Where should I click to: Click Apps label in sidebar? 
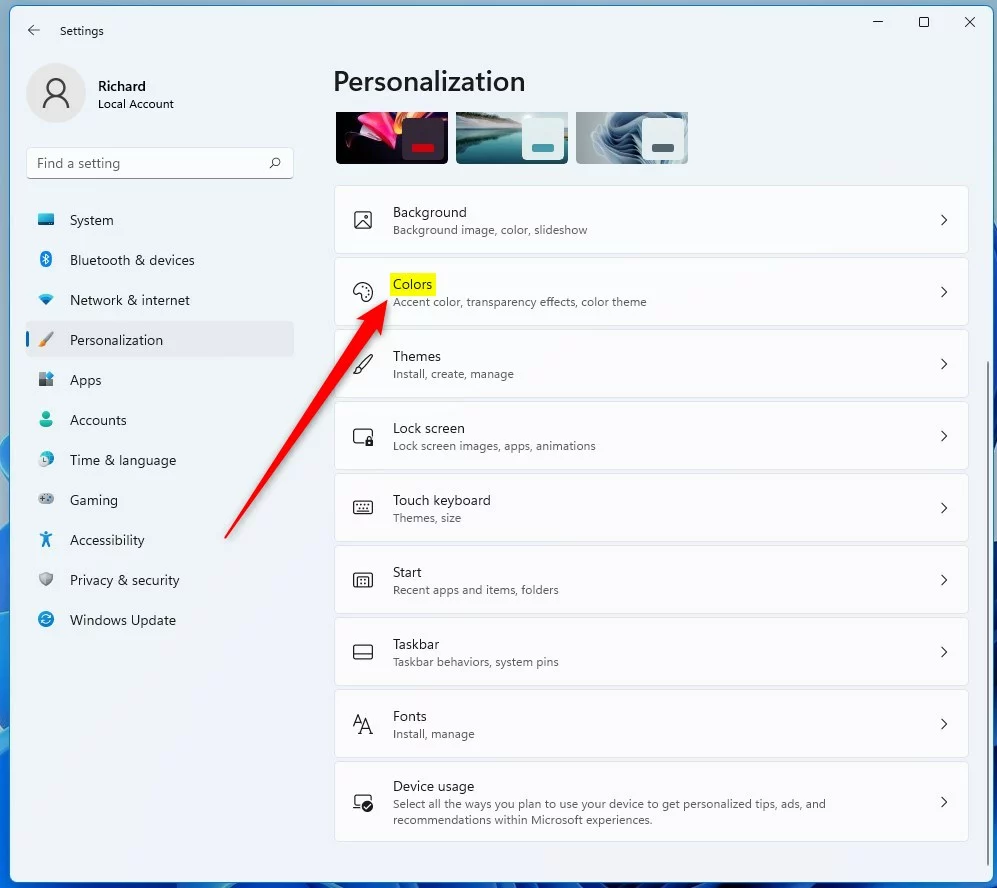tap(85, 380)
